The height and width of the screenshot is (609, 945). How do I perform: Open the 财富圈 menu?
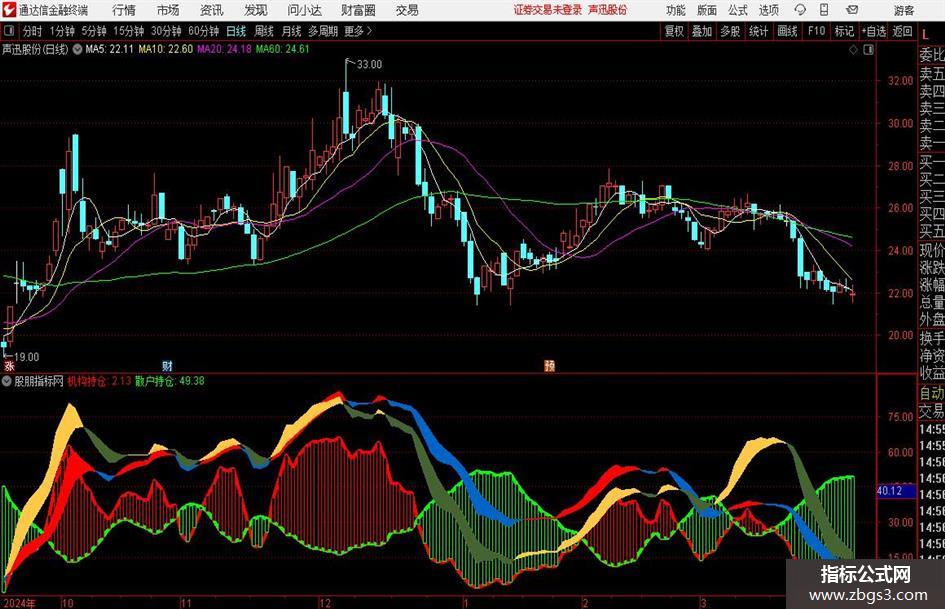click(358, 10)
